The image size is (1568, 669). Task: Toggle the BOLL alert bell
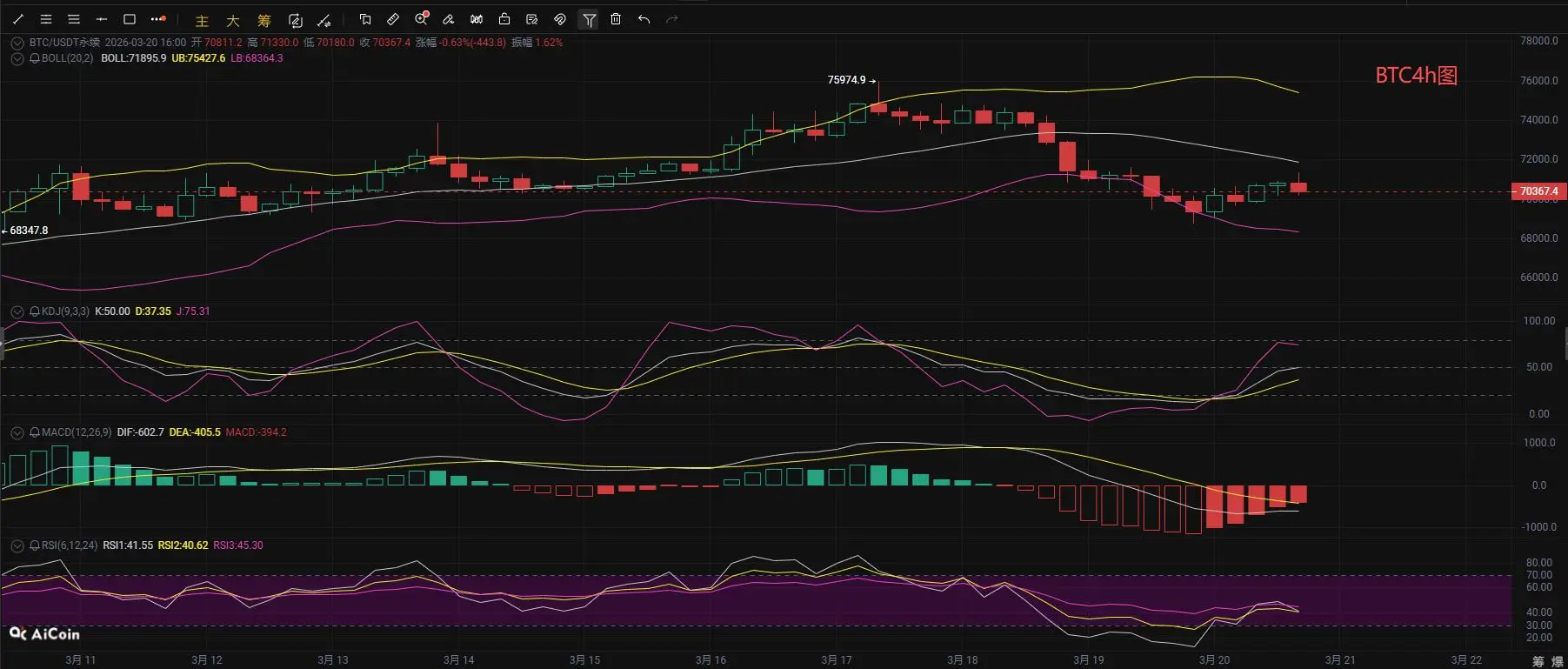click(35, 58)
